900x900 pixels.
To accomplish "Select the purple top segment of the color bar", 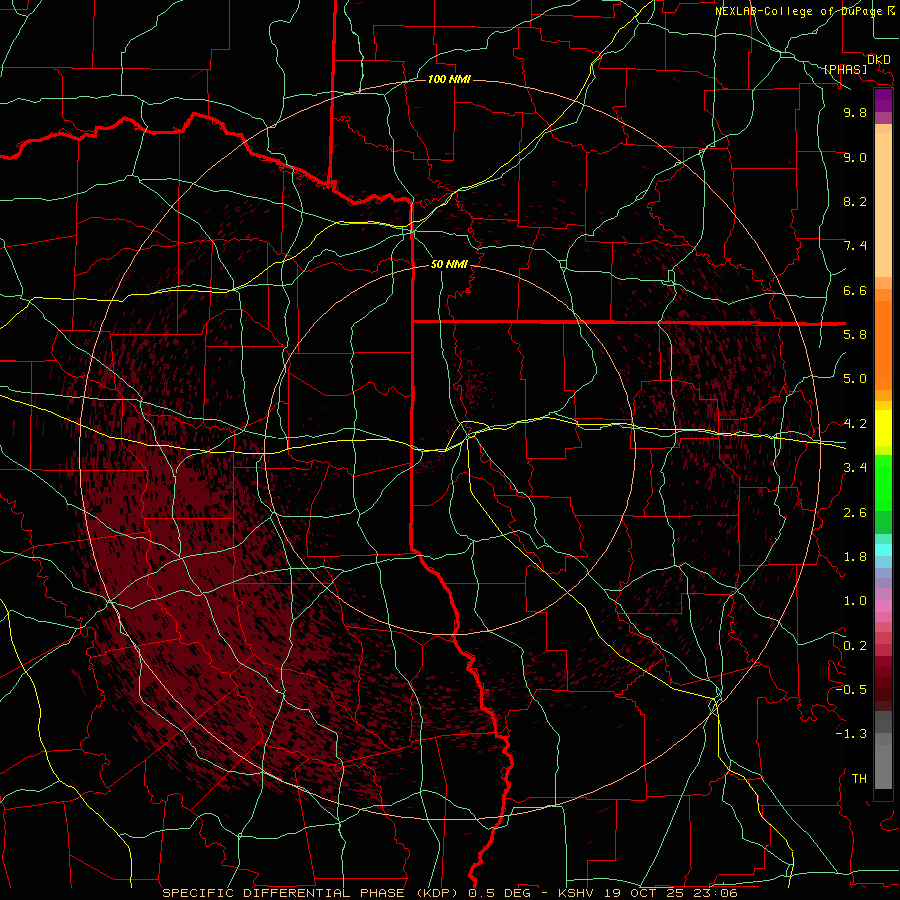I will coord(883,100).
